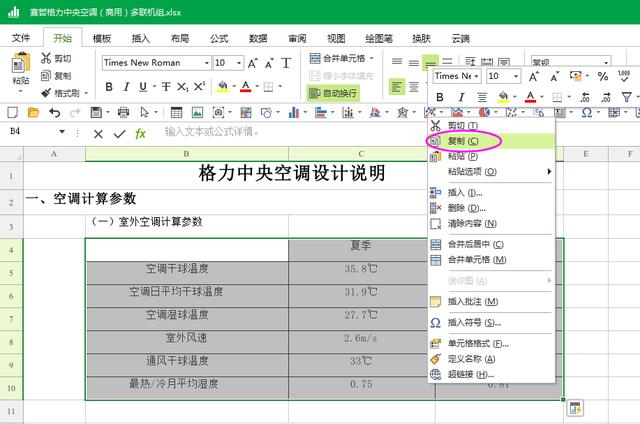Expand the Format Painter dropdown arrow
Image resolution: width=640 pixels, height=424 pixels.
pyautogui.click(x=86, y=93)
